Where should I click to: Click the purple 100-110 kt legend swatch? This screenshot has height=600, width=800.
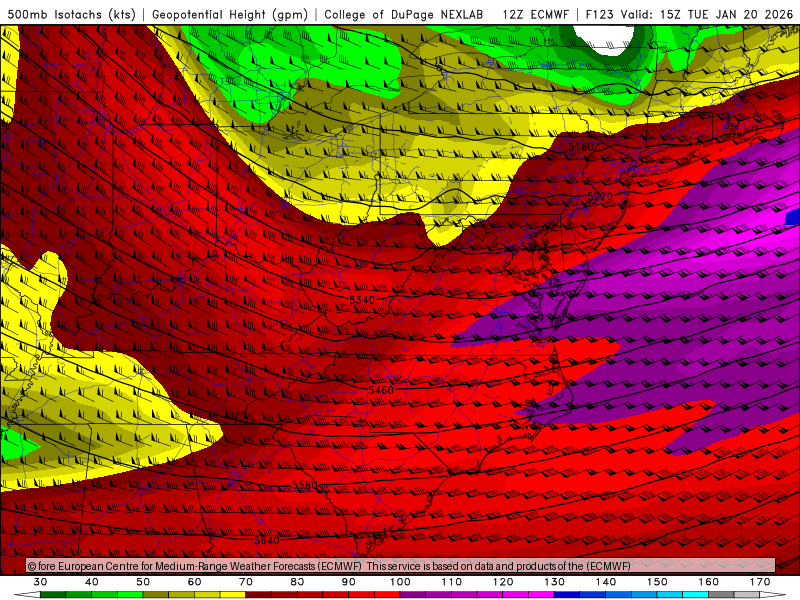[x=426, y=595]
